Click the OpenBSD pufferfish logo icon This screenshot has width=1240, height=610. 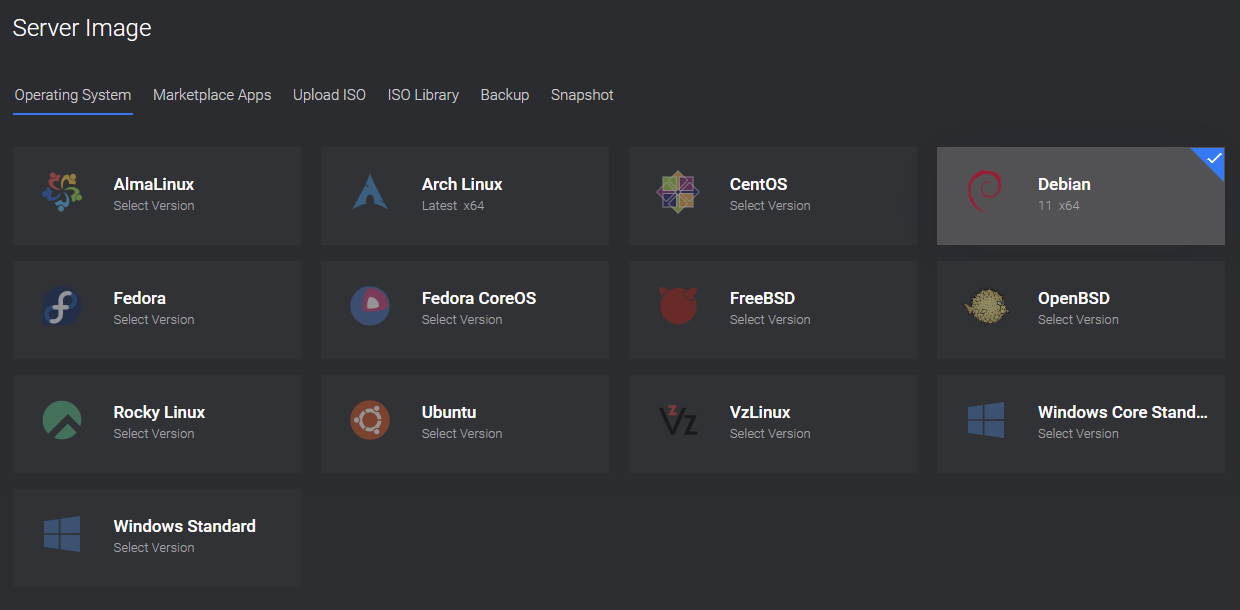[986, 306]
